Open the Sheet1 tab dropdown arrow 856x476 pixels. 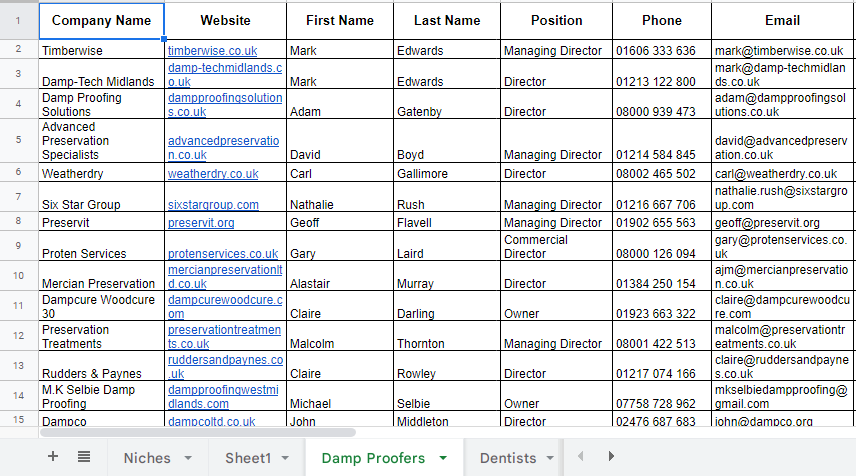point(285,458)
